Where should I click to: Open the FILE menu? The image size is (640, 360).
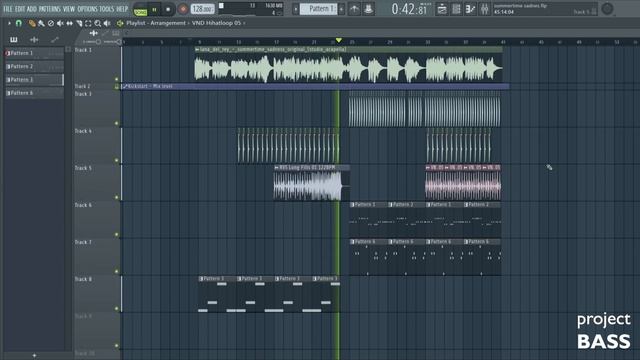[8, 9]
